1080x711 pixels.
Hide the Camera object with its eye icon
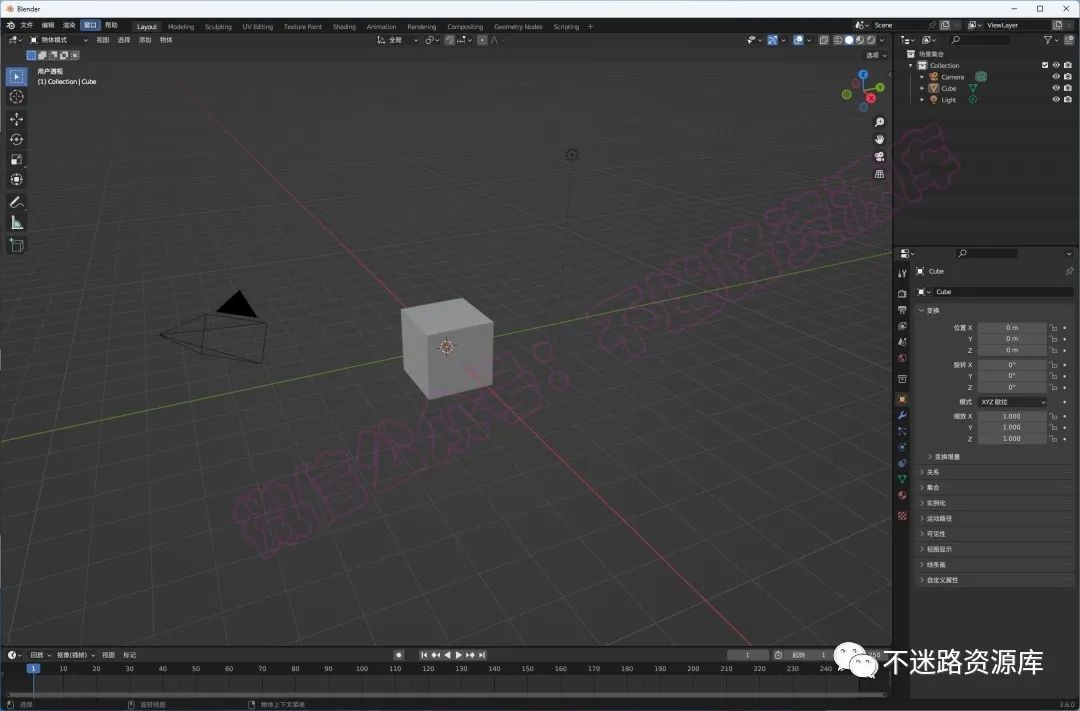(1056, 76)
